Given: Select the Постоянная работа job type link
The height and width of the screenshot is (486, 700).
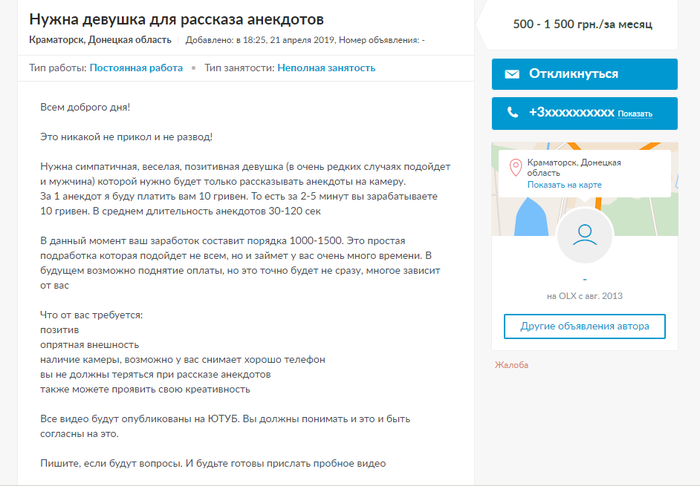Looking at the screenshot, I should [x=136, y=68].
